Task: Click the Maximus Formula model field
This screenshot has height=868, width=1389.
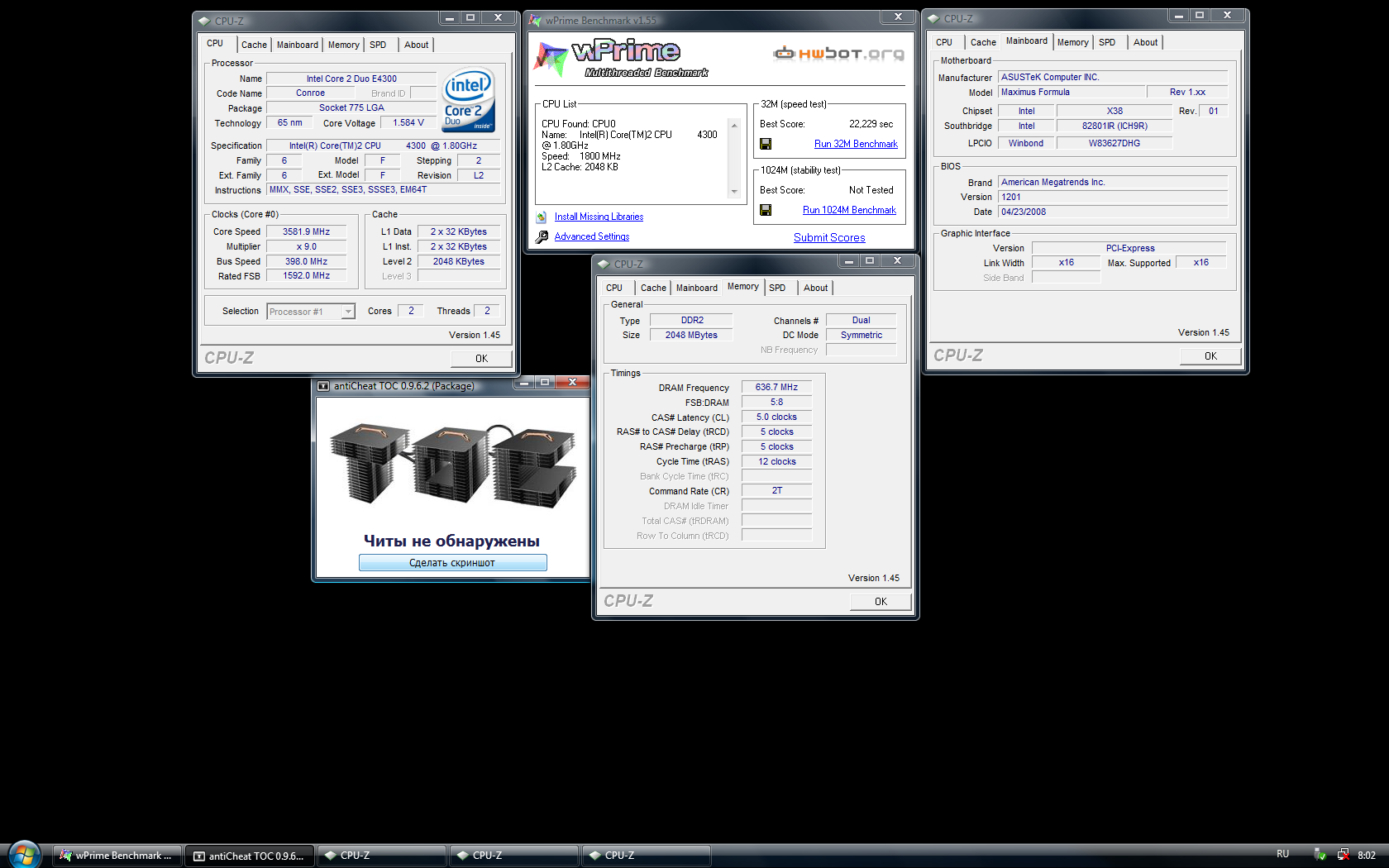Action: coord(1072,93)
